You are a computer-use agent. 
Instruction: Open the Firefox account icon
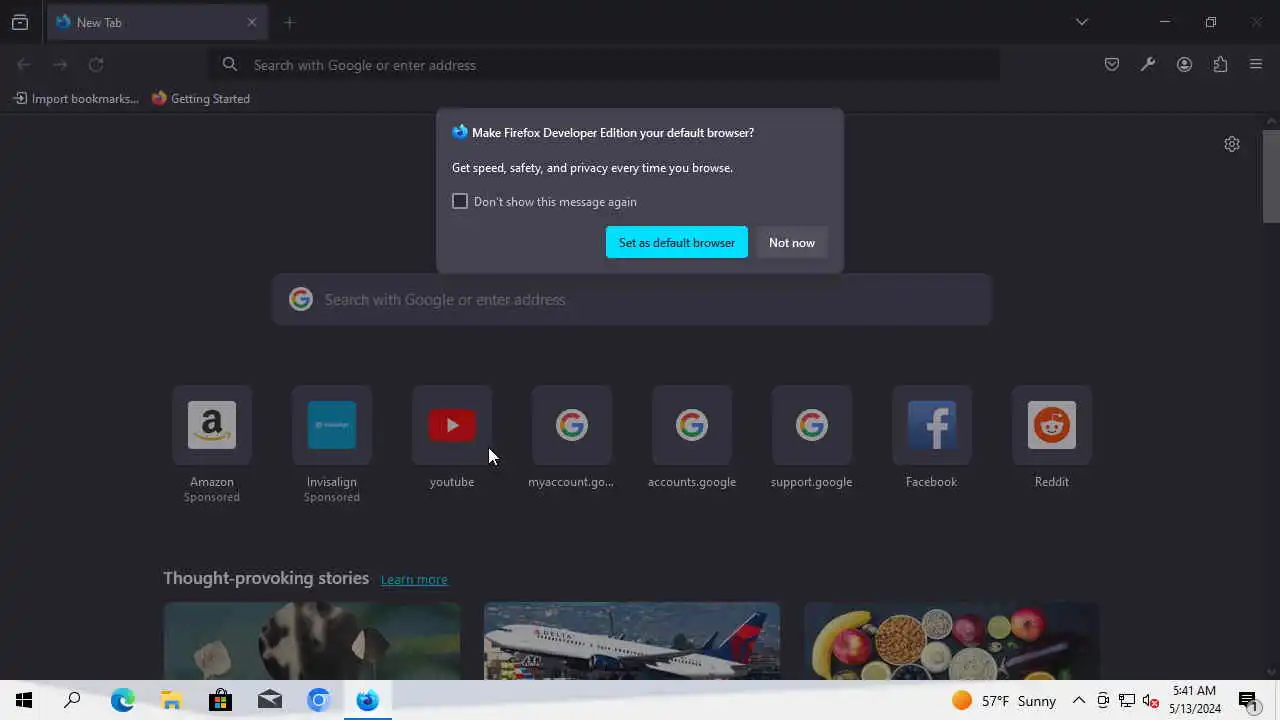click(1184, 65)
